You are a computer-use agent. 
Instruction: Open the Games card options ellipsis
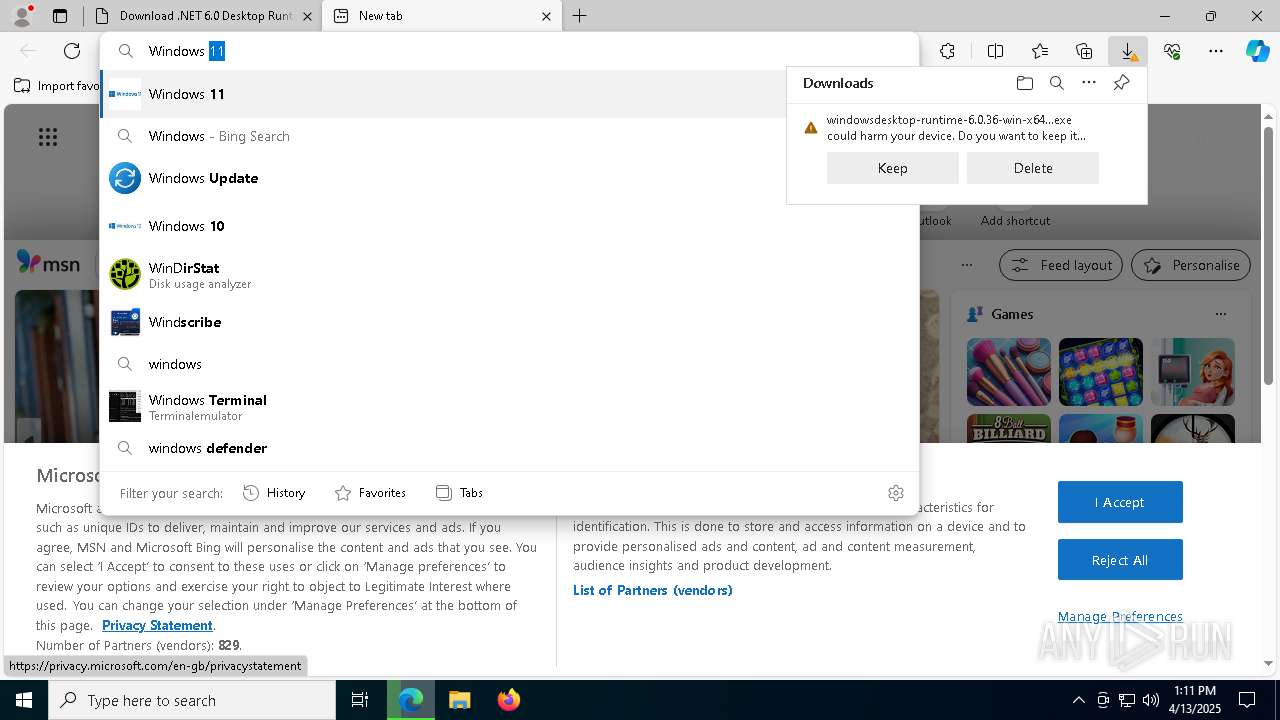(x=1221, y=314)
